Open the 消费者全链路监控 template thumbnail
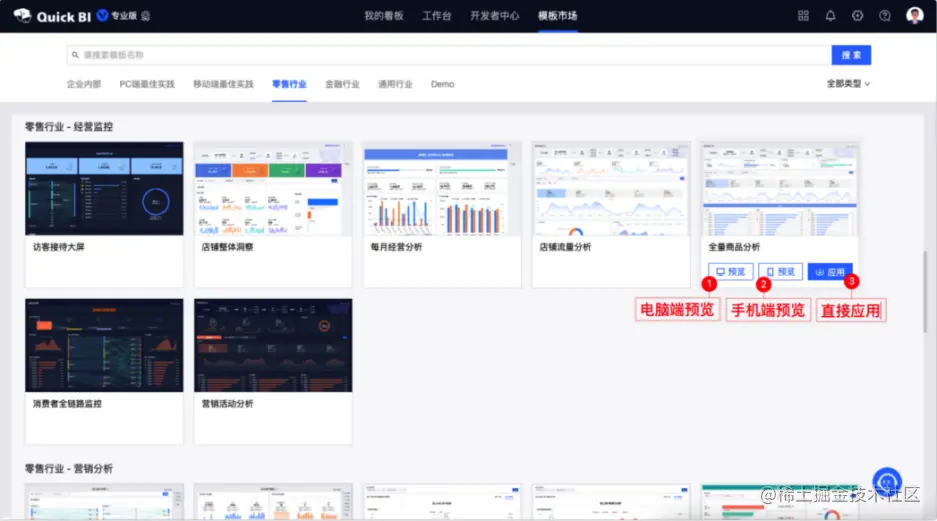 tap(104, 345)
